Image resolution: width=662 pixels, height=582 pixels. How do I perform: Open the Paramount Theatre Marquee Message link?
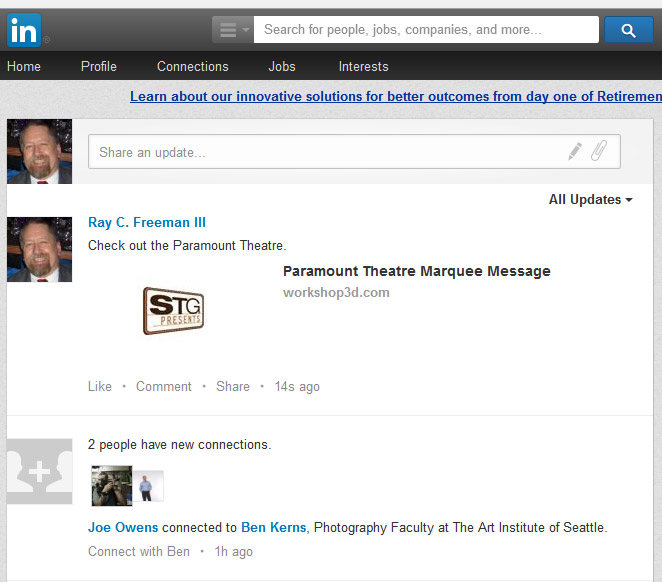[x=416, y=271]
